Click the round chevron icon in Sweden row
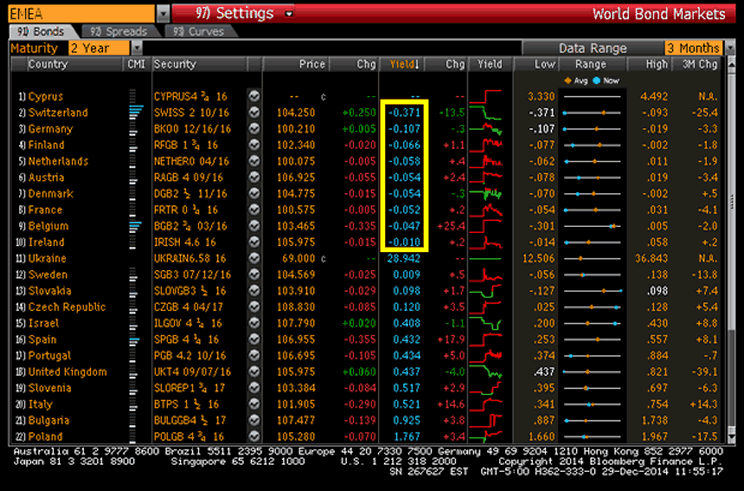Viewport: 744px width, 491px height. (x=254, y=274)
